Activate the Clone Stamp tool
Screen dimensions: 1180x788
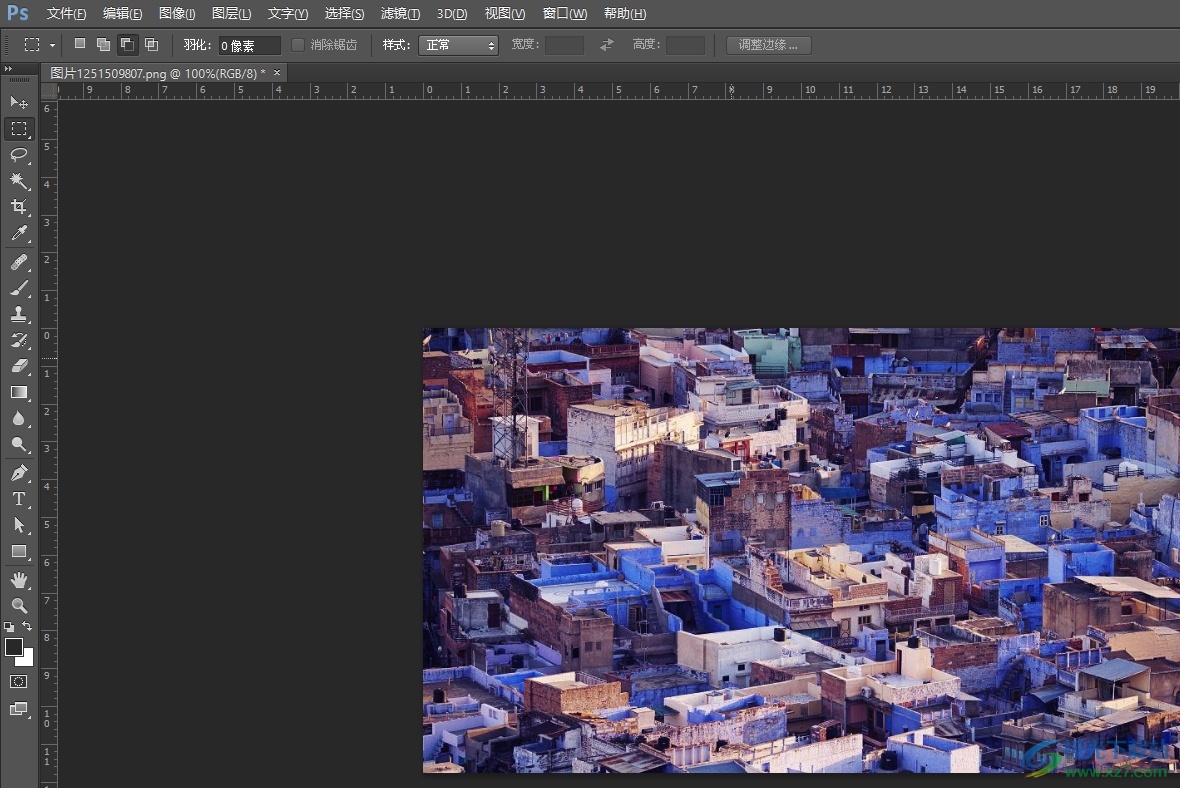[x=18, y=314]
